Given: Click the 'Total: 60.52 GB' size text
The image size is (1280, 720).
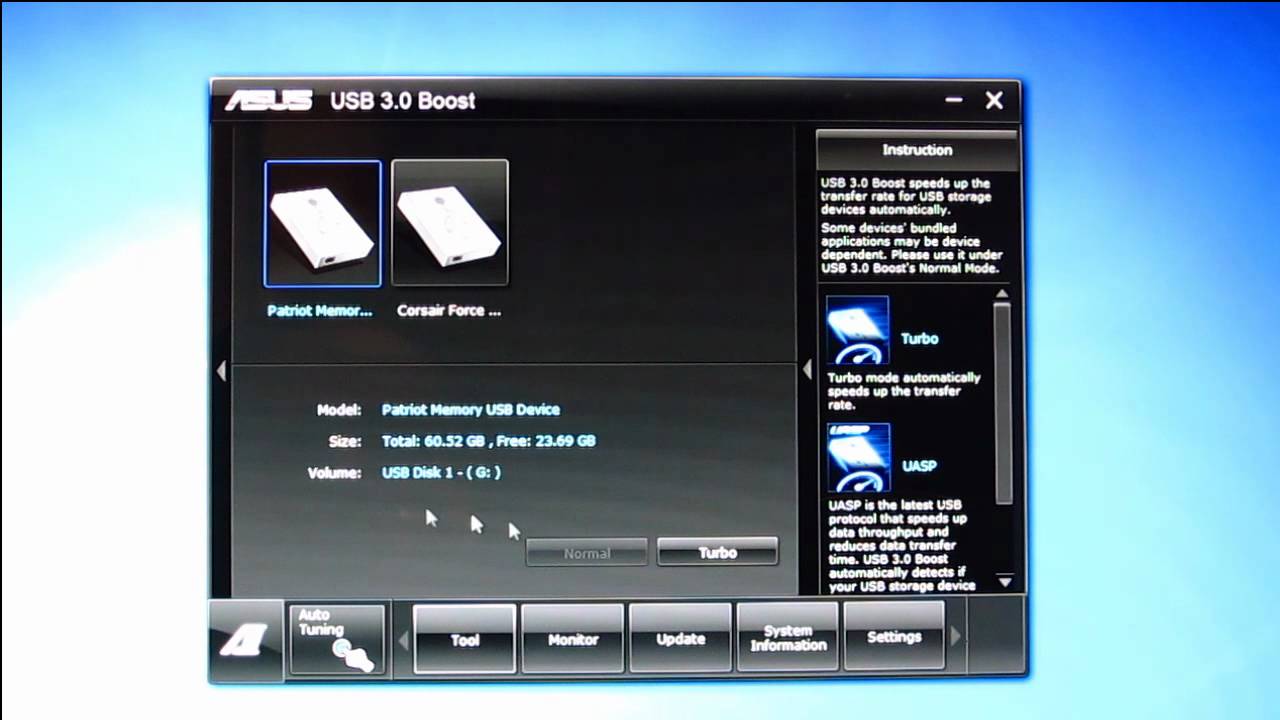Looking at the screenshot, I should [433, 441].
